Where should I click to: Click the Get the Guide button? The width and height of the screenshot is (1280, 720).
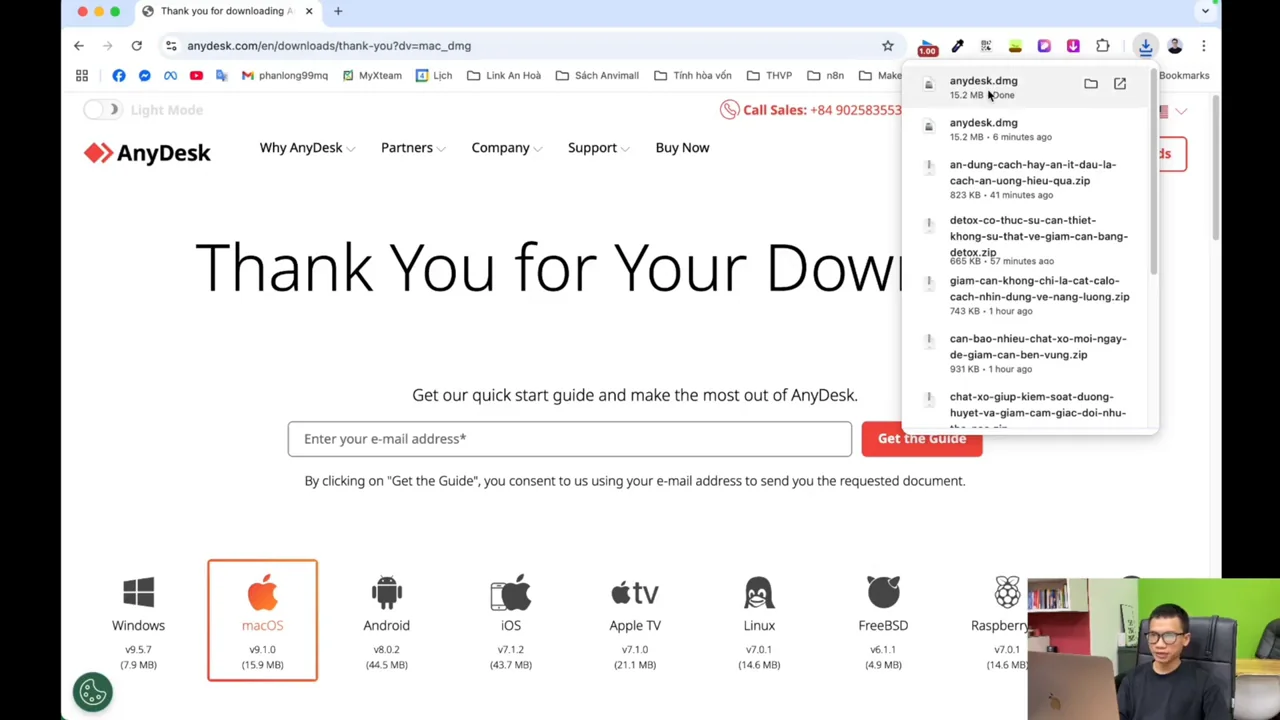pos(921,439)
